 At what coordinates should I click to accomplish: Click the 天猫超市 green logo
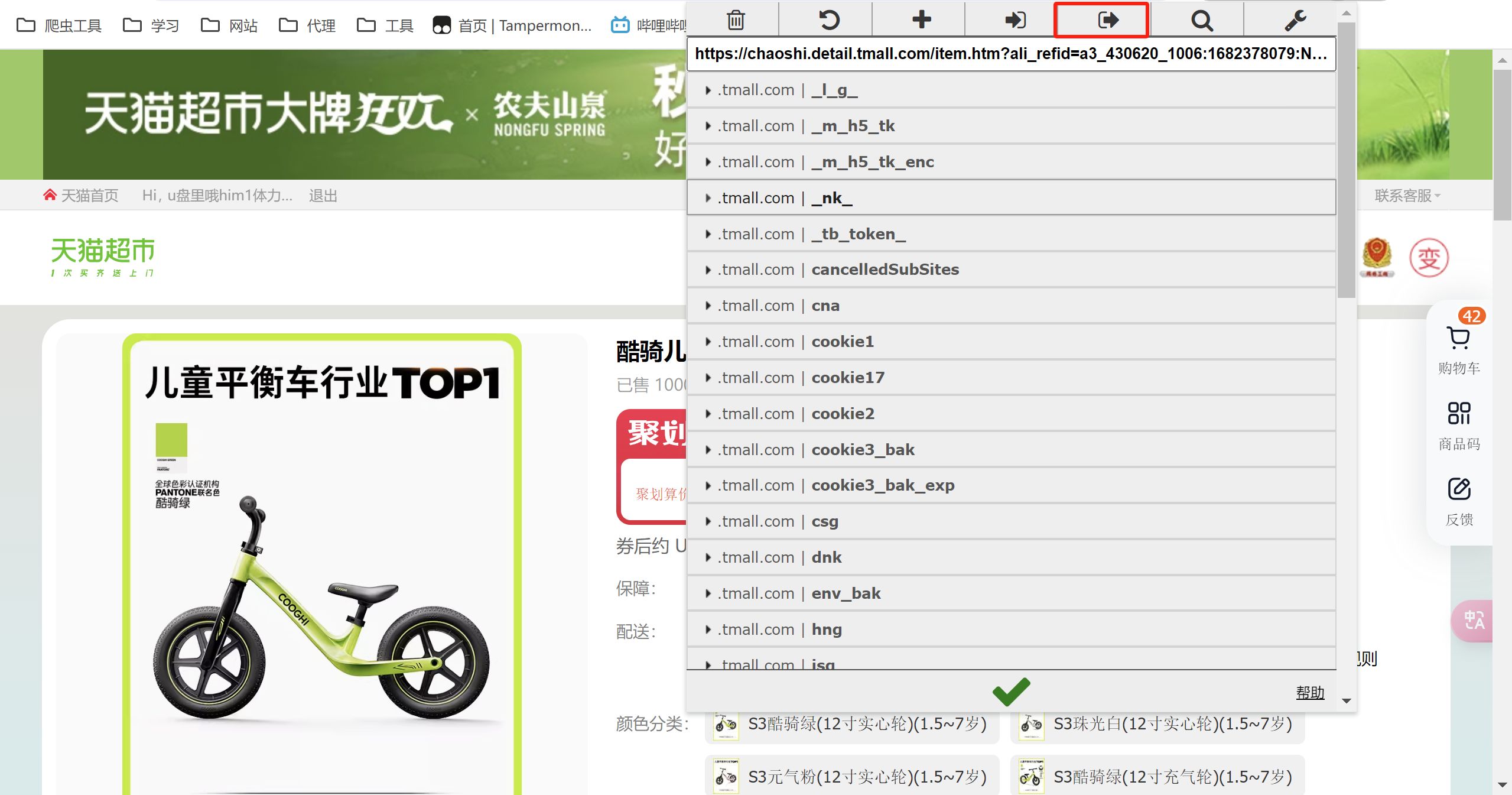(103, 257)
